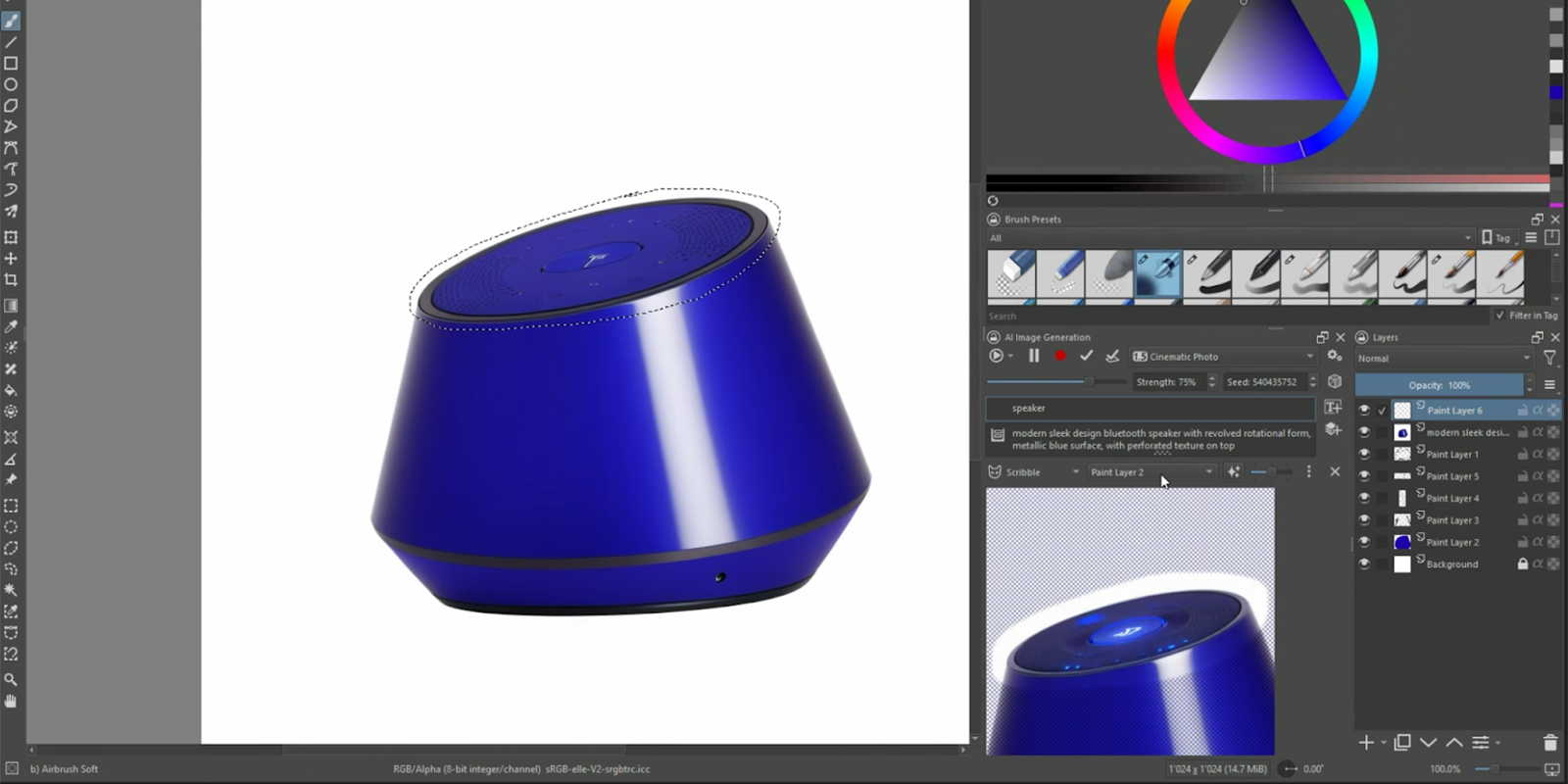Delete layer using the trash icon

click(1549, 743)
